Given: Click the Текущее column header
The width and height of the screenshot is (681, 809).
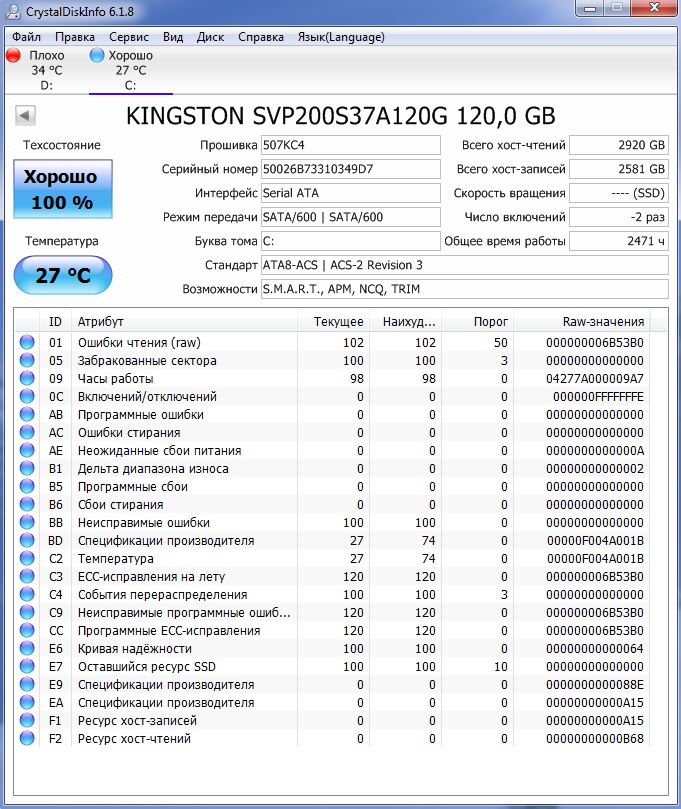Looking at the screenshot, I should (x=333, y=321).
